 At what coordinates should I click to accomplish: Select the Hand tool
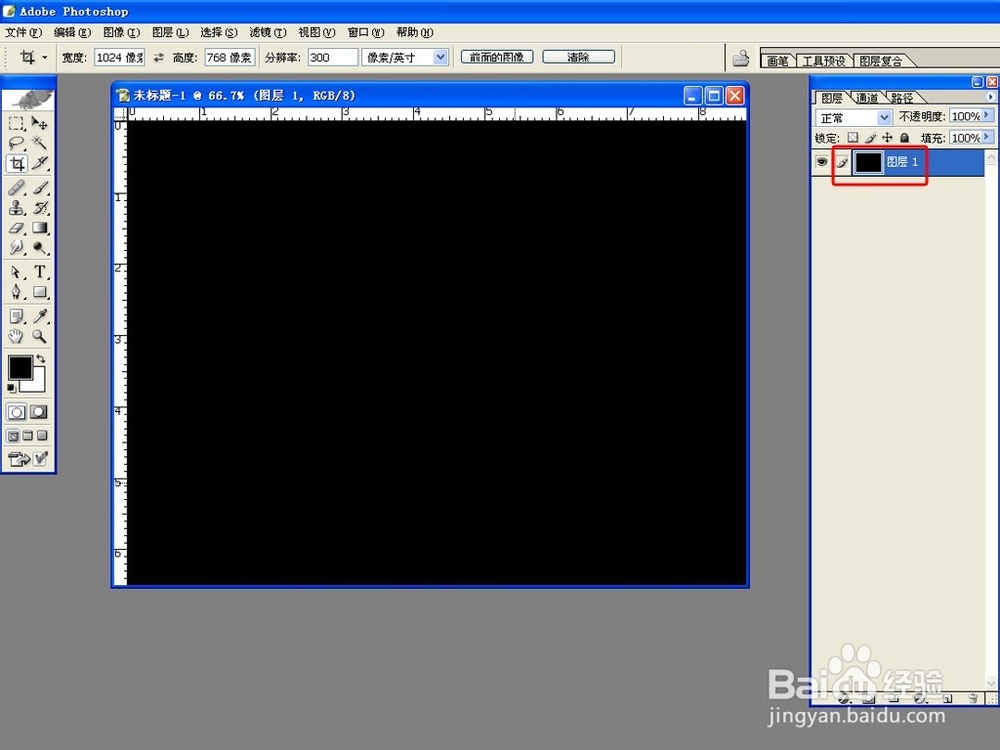[x=17, y=336]
